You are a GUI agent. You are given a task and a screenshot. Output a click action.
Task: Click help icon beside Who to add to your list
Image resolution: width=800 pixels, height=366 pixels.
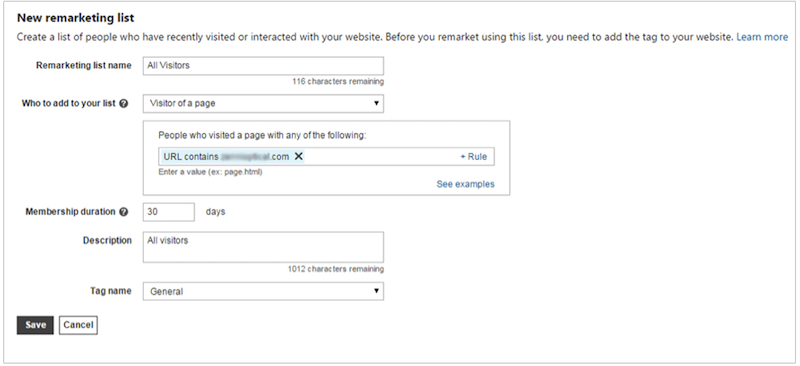point(123,104)
